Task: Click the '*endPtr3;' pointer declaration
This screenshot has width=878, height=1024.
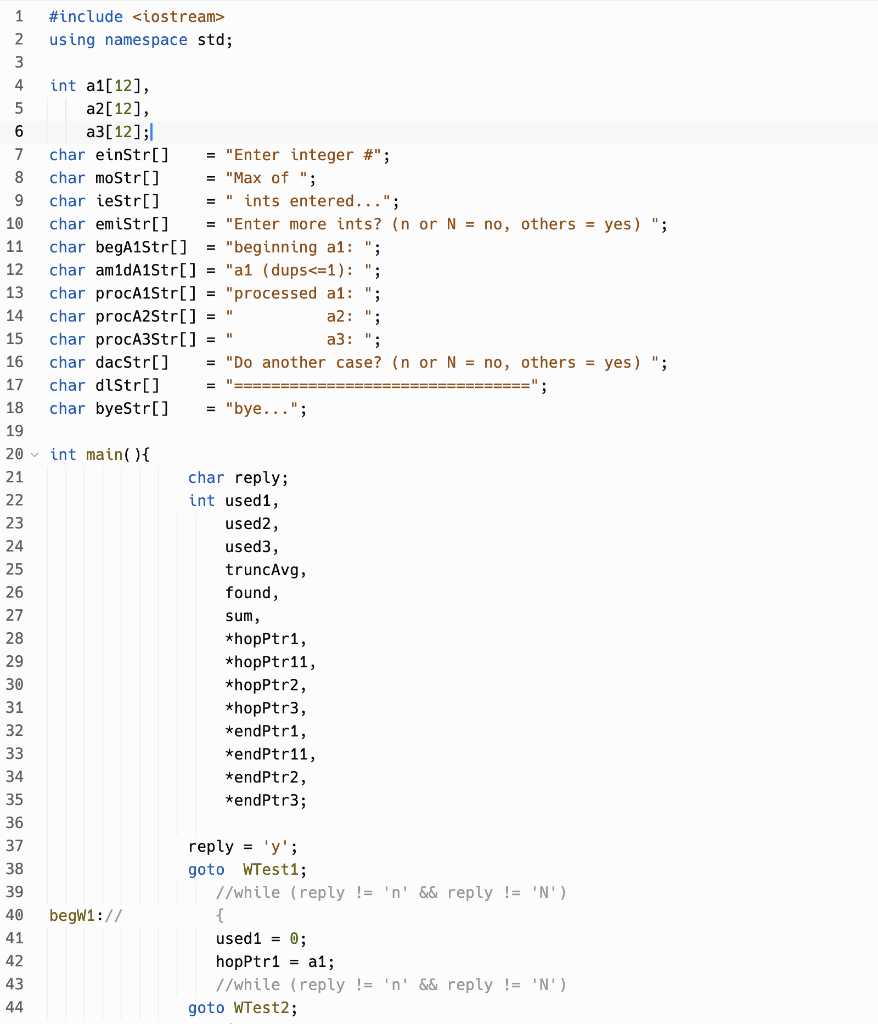Action: [x=265, y=801]
